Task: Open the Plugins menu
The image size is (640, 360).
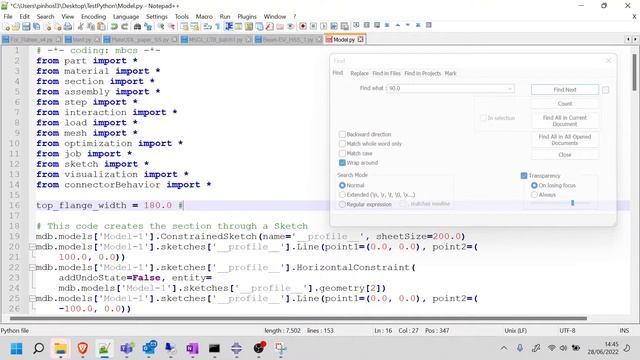Action: (247, 16)
